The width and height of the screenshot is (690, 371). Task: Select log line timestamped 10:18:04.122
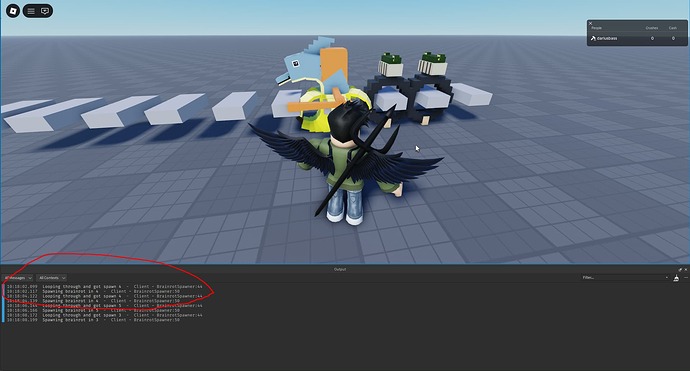(x=104, y=296)
